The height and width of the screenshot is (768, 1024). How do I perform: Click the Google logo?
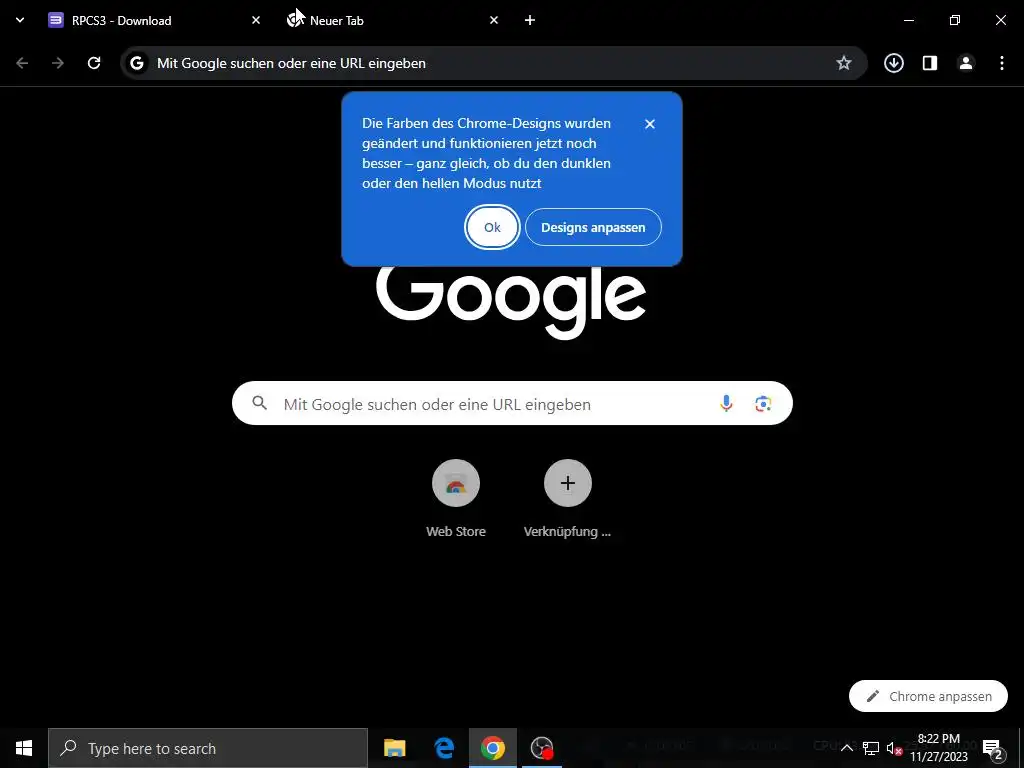tap(511, 302)
